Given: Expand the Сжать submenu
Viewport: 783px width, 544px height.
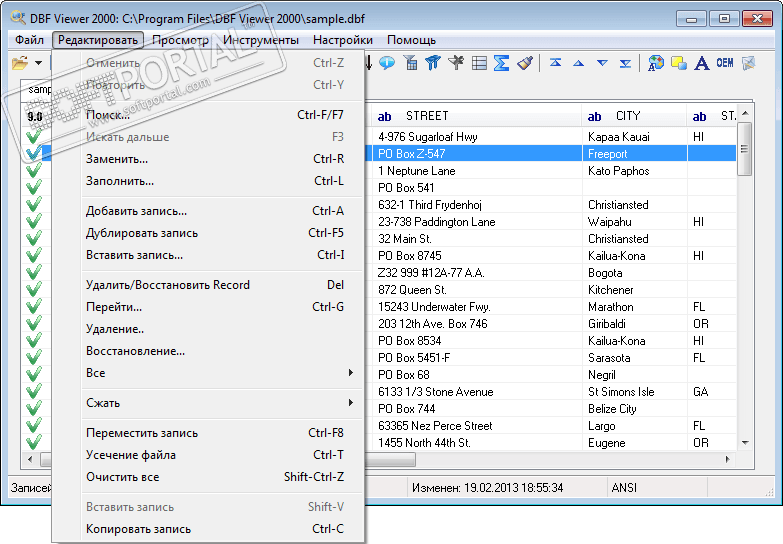Looking at the screenshot, I should pyautogui.click(x=221, y=403).
